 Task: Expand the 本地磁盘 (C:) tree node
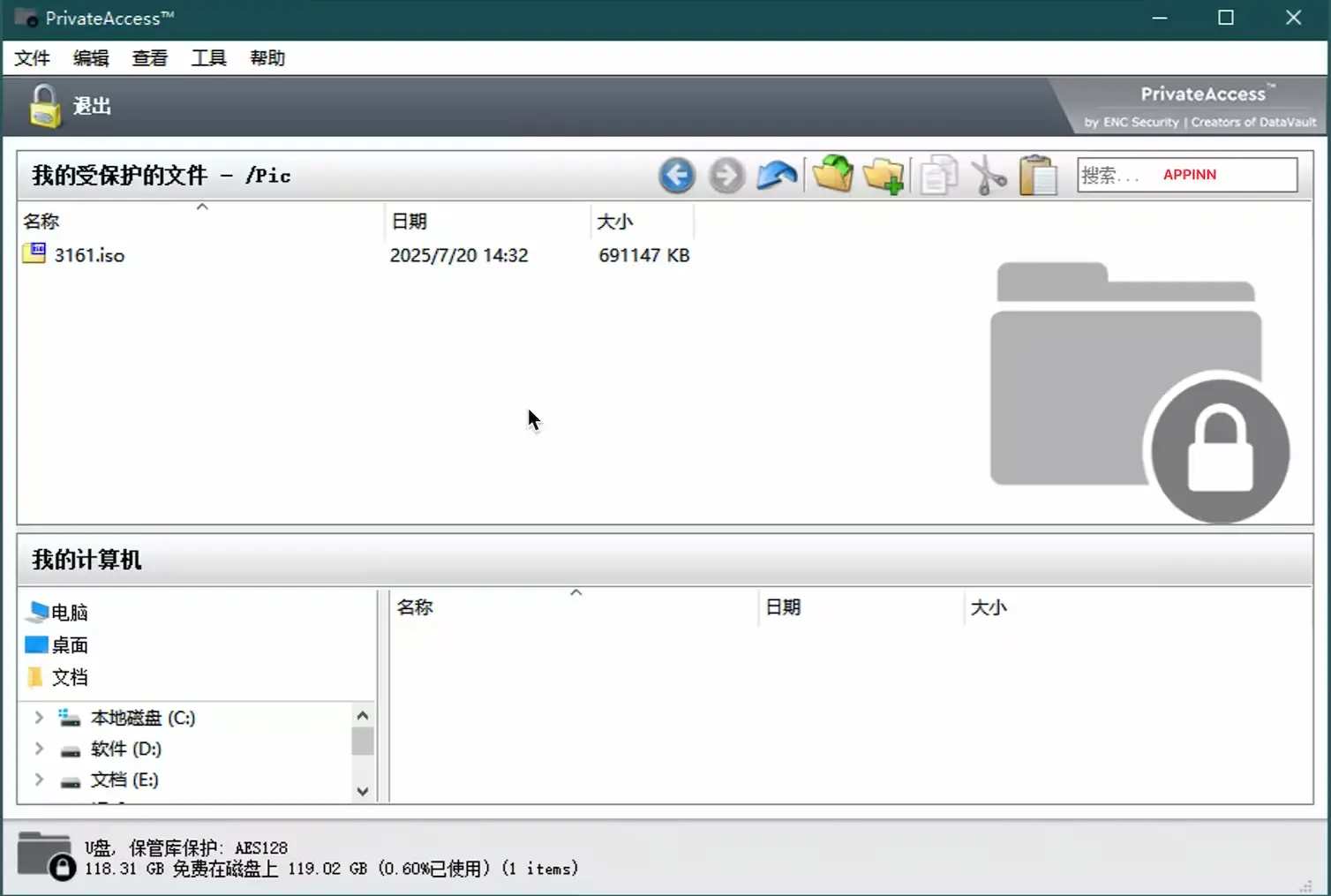click(39, 718)
